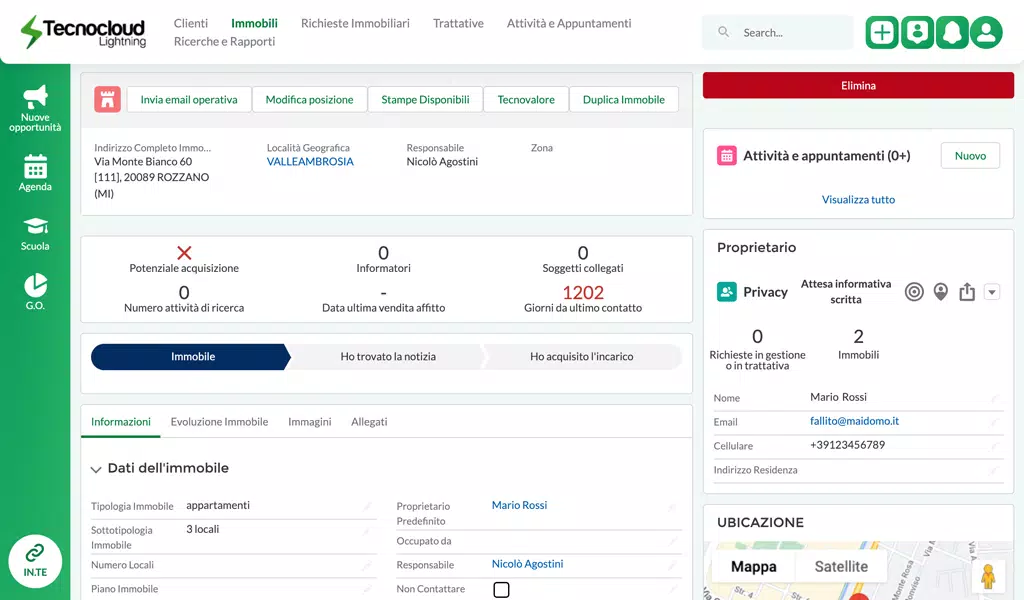Select the Mappa map view
The image size is (1024, 600).
[754, 566]
